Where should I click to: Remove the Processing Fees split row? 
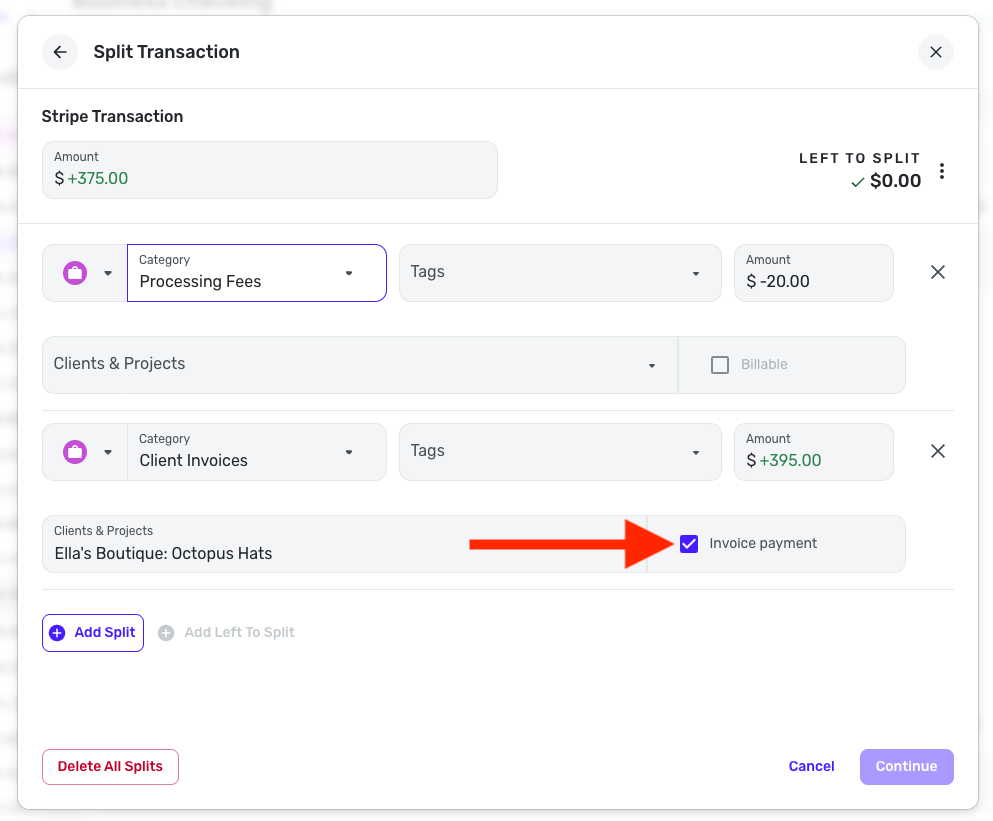point(937,272)
